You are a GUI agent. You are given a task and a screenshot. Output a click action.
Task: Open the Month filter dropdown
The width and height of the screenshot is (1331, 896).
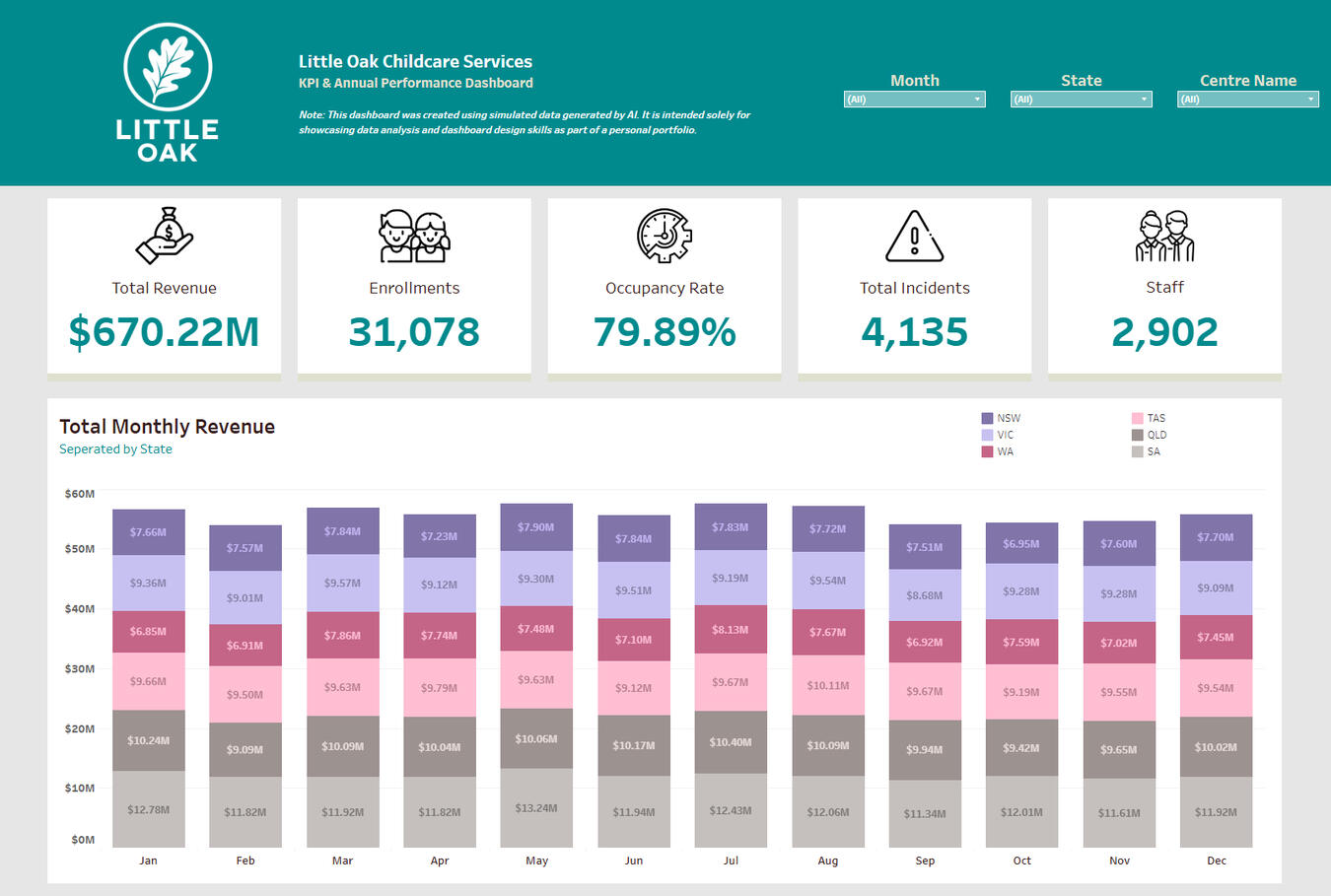pos(914,100)
